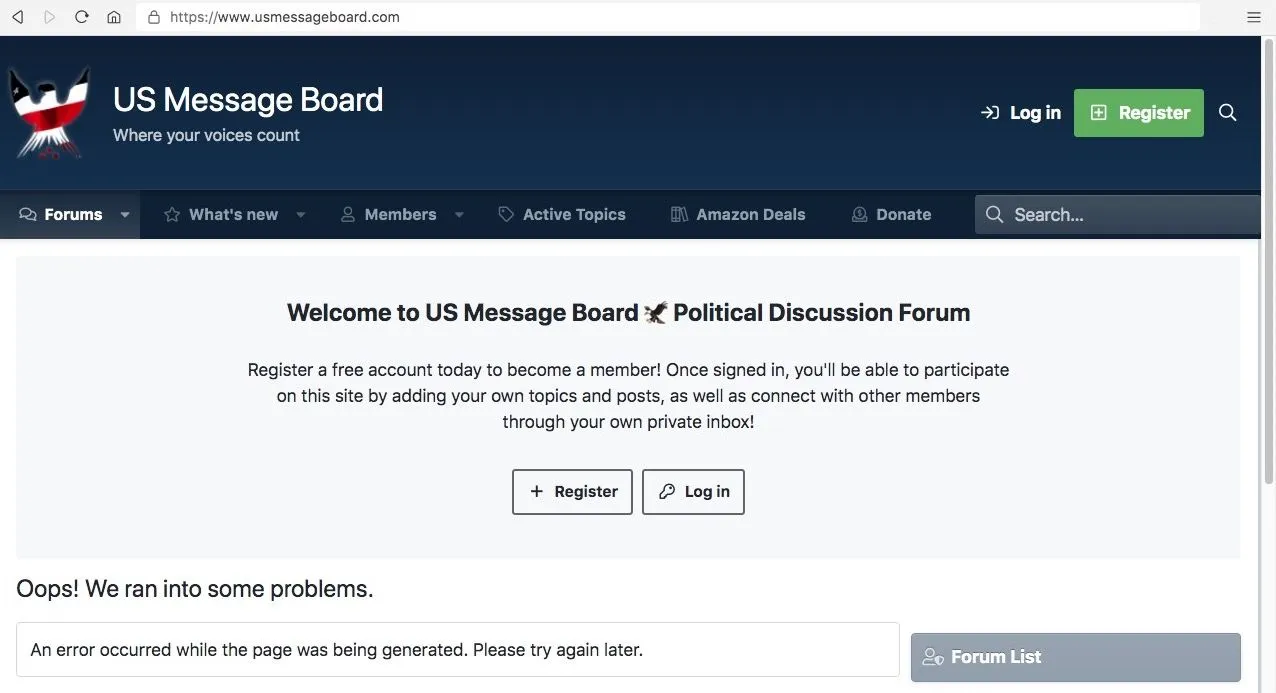This screenshot has height=693, width=1276.
Task: Open search using the header magnifier icon
Action: [1228, 113]
